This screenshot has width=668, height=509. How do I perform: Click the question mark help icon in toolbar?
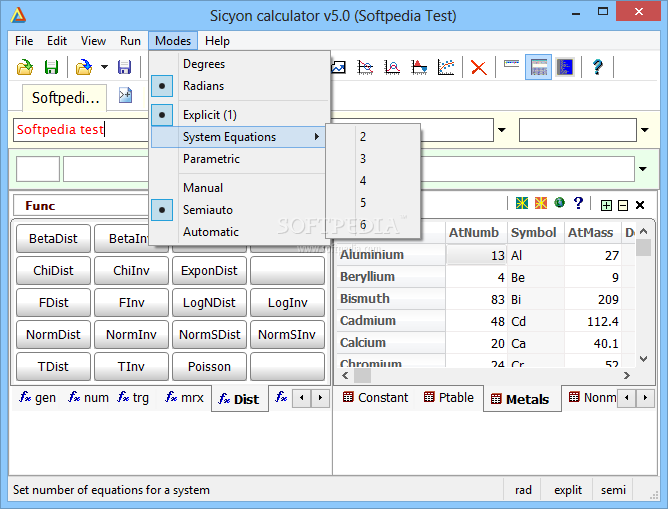tap(598, 67)
